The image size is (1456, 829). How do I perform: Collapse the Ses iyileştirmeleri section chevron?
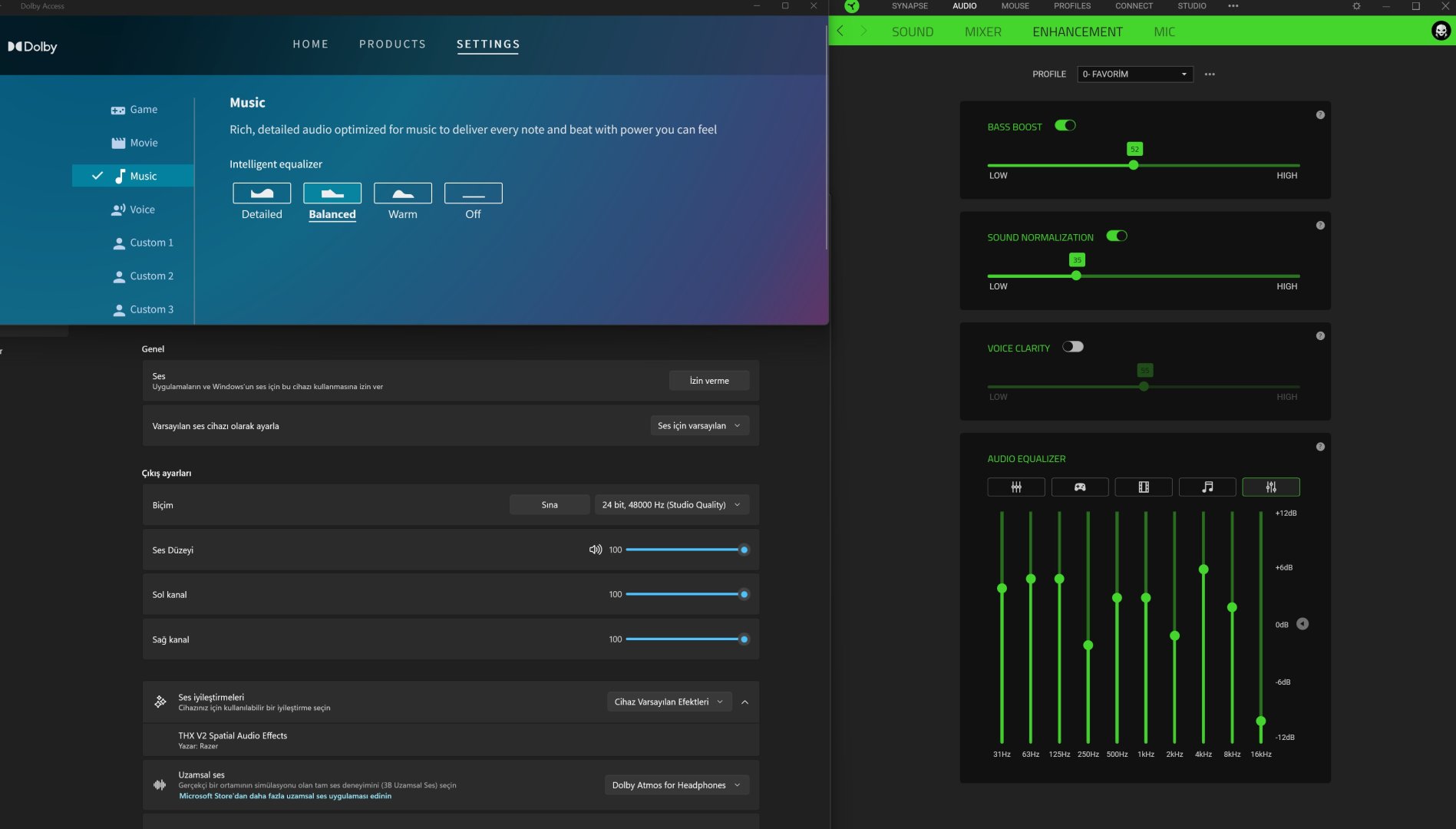coord(745,702)
